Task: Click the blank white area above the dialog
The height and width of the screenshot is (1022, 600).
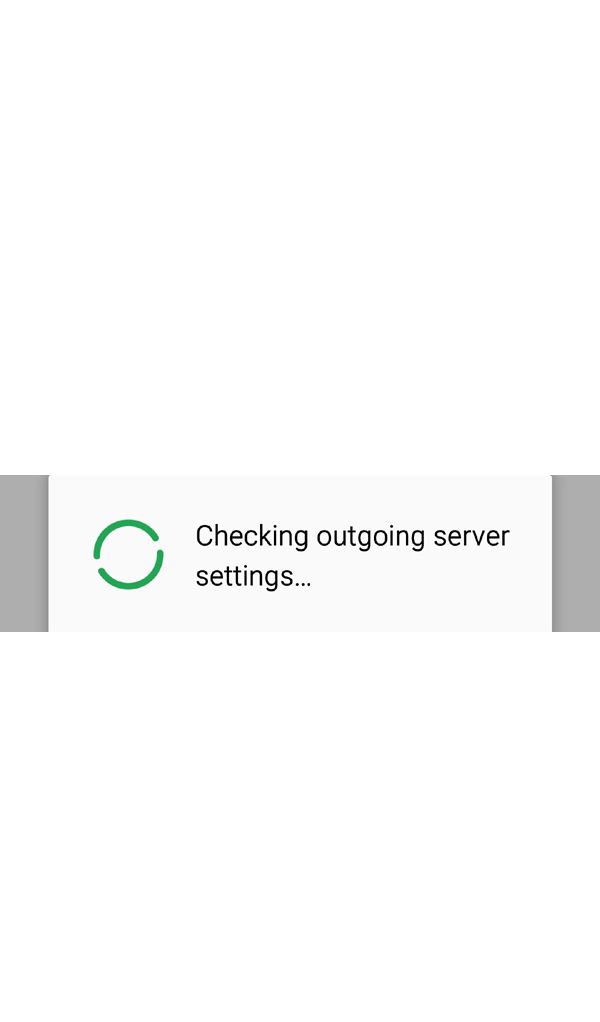Action: pos(300,237)
